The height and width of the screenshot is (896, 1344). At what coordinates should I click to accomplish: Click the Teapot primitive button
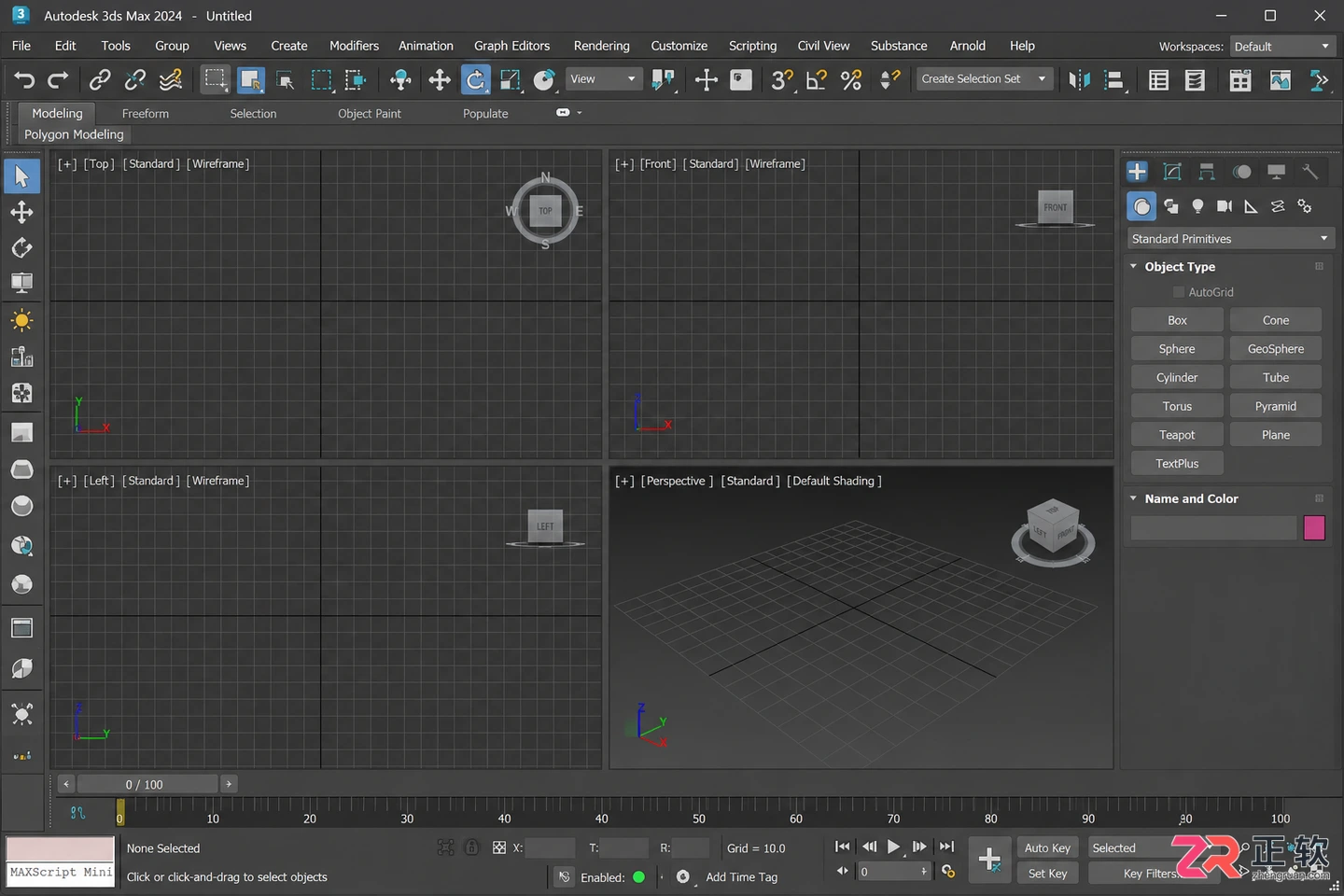[x=1177, y=435]
